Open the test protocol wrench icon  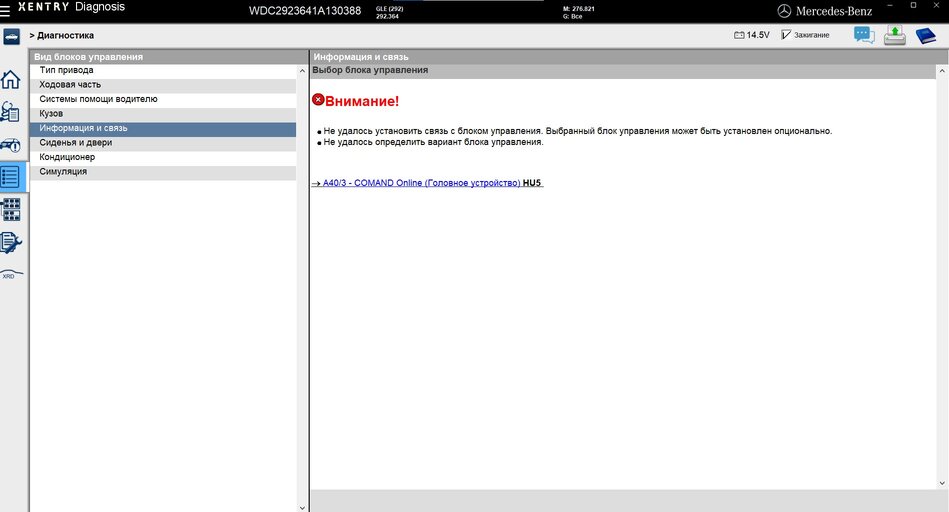(x=11, y=243)
